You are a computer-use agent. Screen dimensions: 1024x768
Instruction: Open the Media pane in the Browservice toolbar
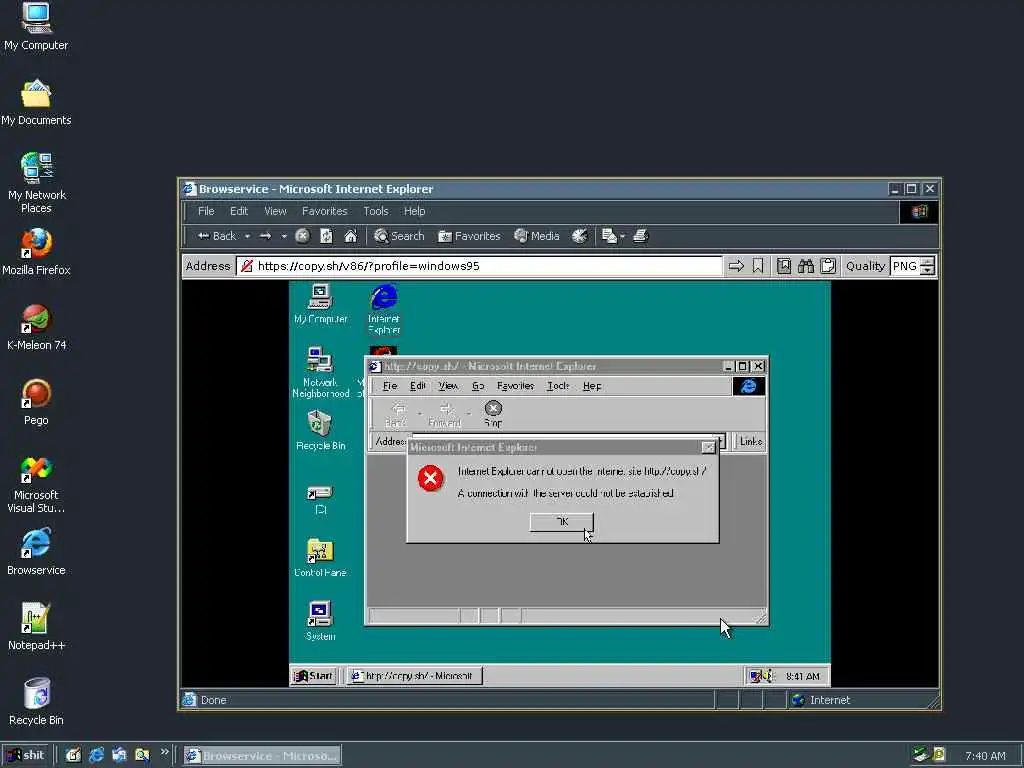(537, 236)
